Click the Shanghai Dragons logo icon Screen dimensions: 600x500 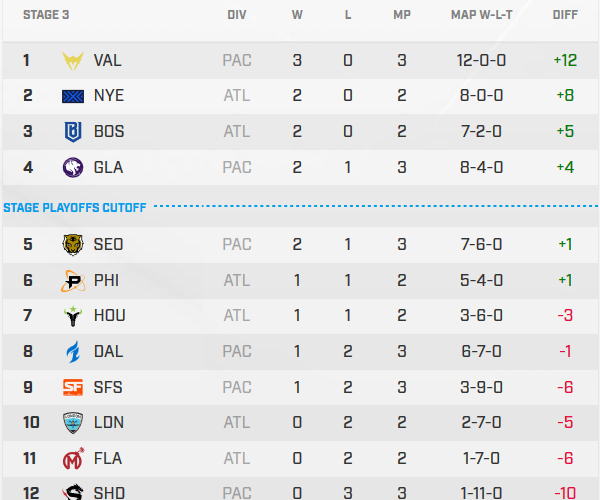tap(73, 491)
